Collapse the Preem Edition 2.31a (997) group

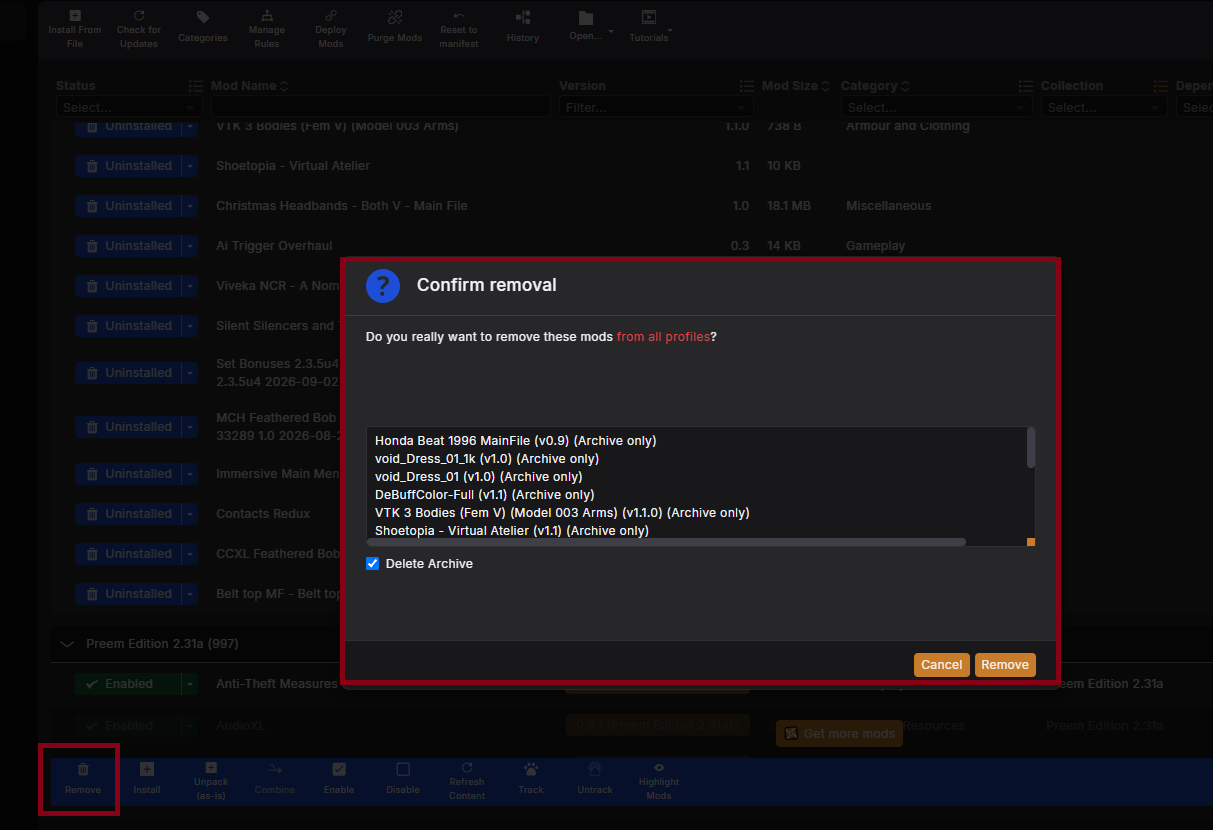click(67, 644)
